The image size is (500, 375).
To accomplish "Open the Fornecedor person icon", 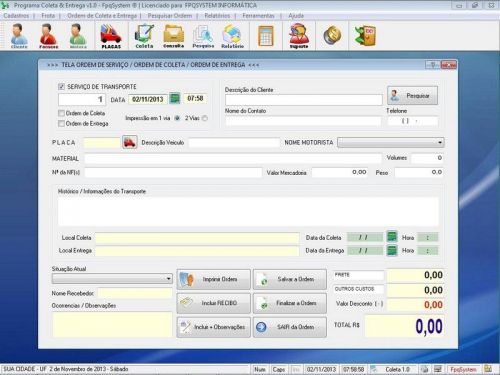I will (49, 36).
